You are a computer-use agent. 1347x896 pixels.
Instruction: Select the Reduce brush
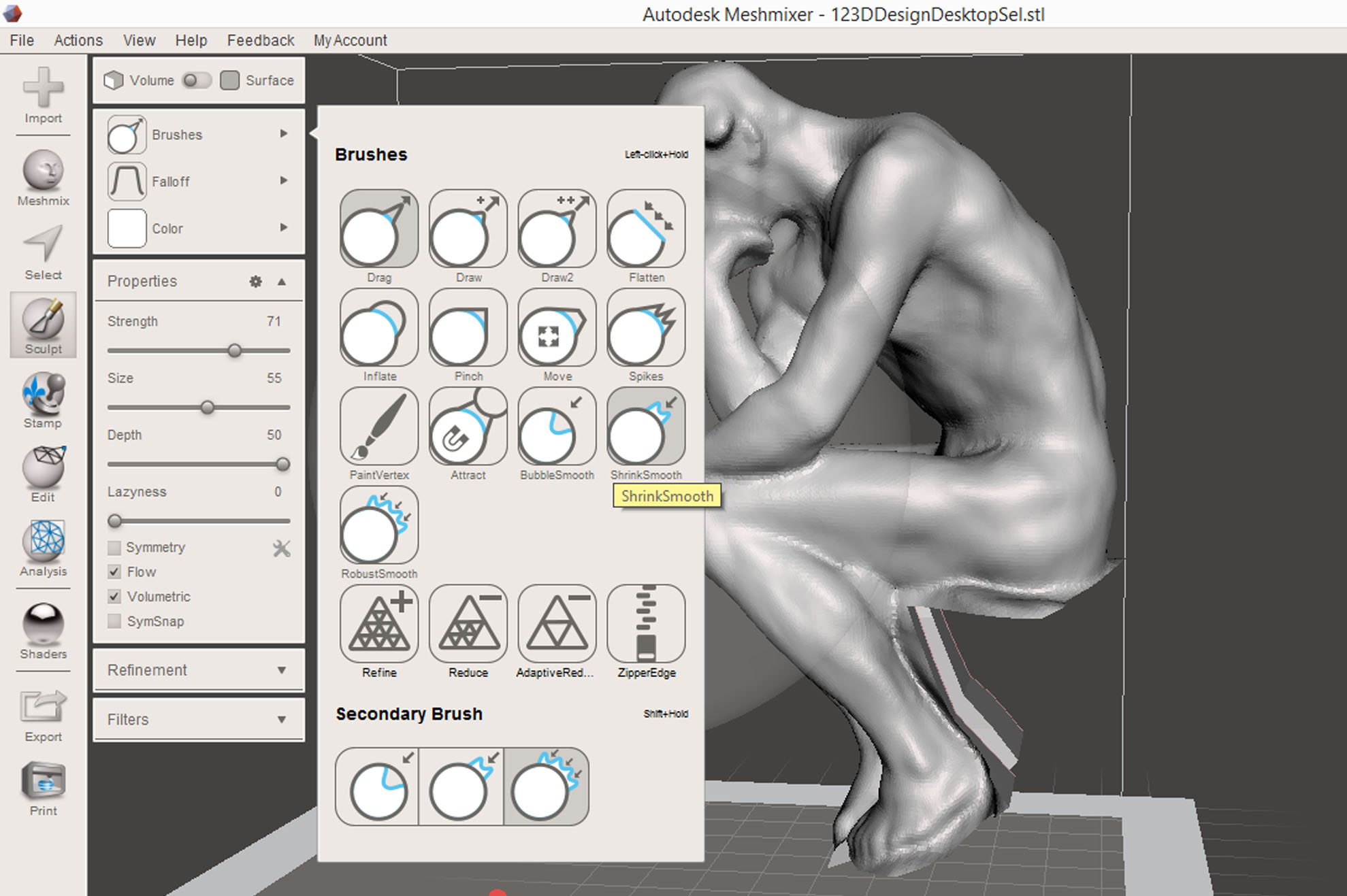click(468, 623)
